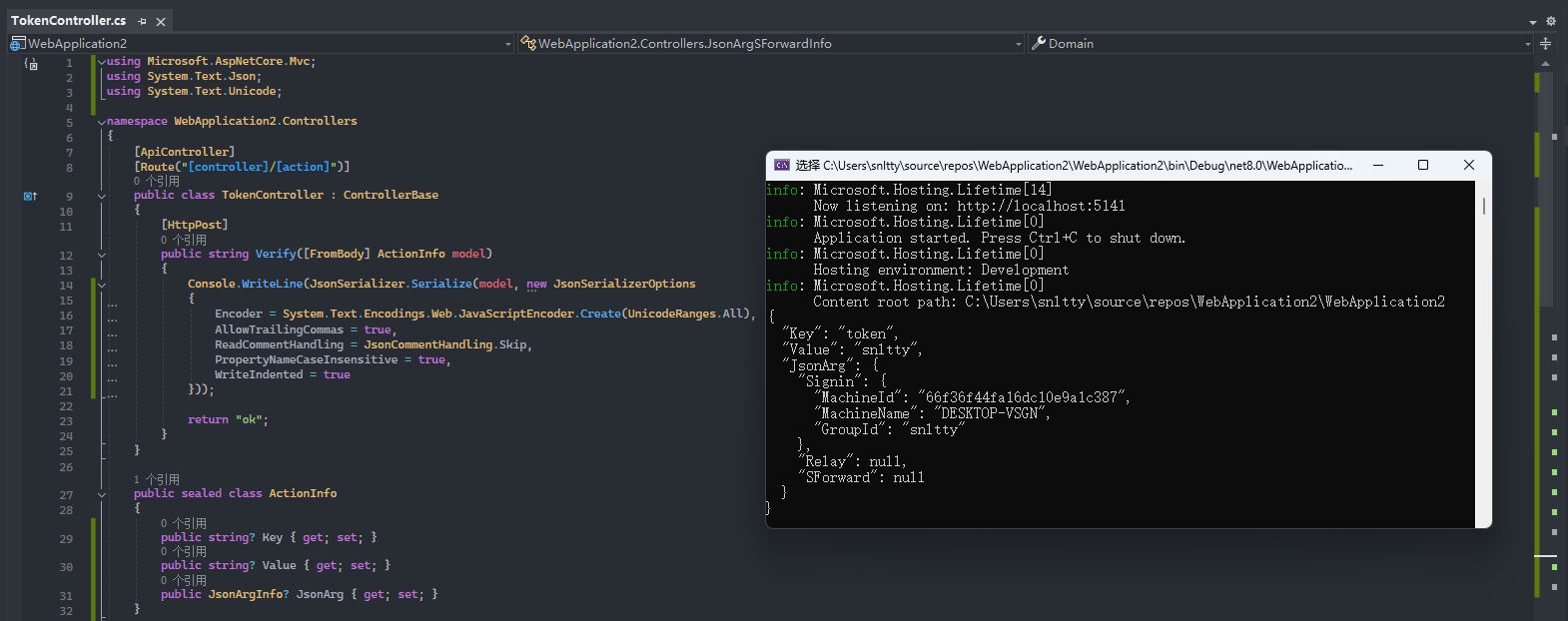Image resolution: width=1568 pixels, height=621 pixels.
Task: Close the TokenController.cs tab
Action: (x=161, y=21)
